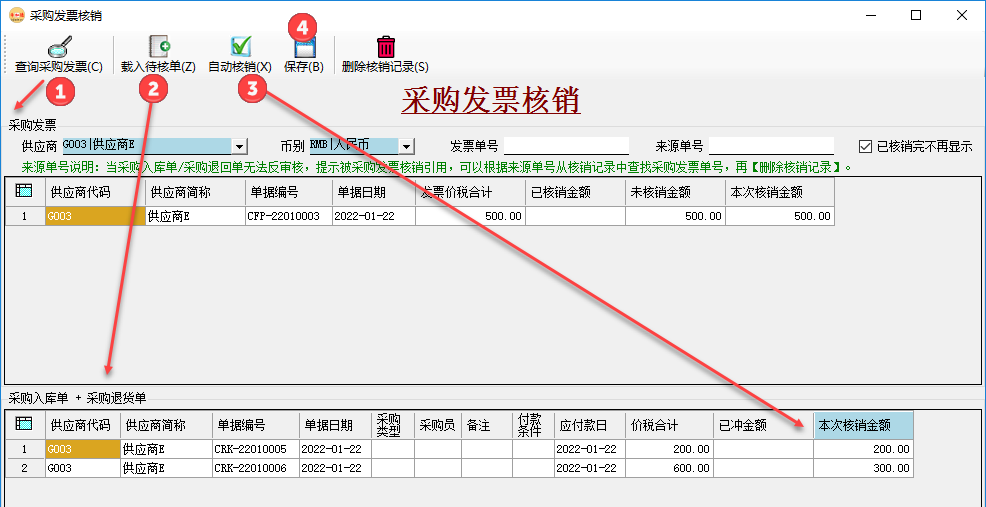Click the 自动核销 checkmark icon
The height and width of the screenshot is (507, 986).
(x=240, y=47)
